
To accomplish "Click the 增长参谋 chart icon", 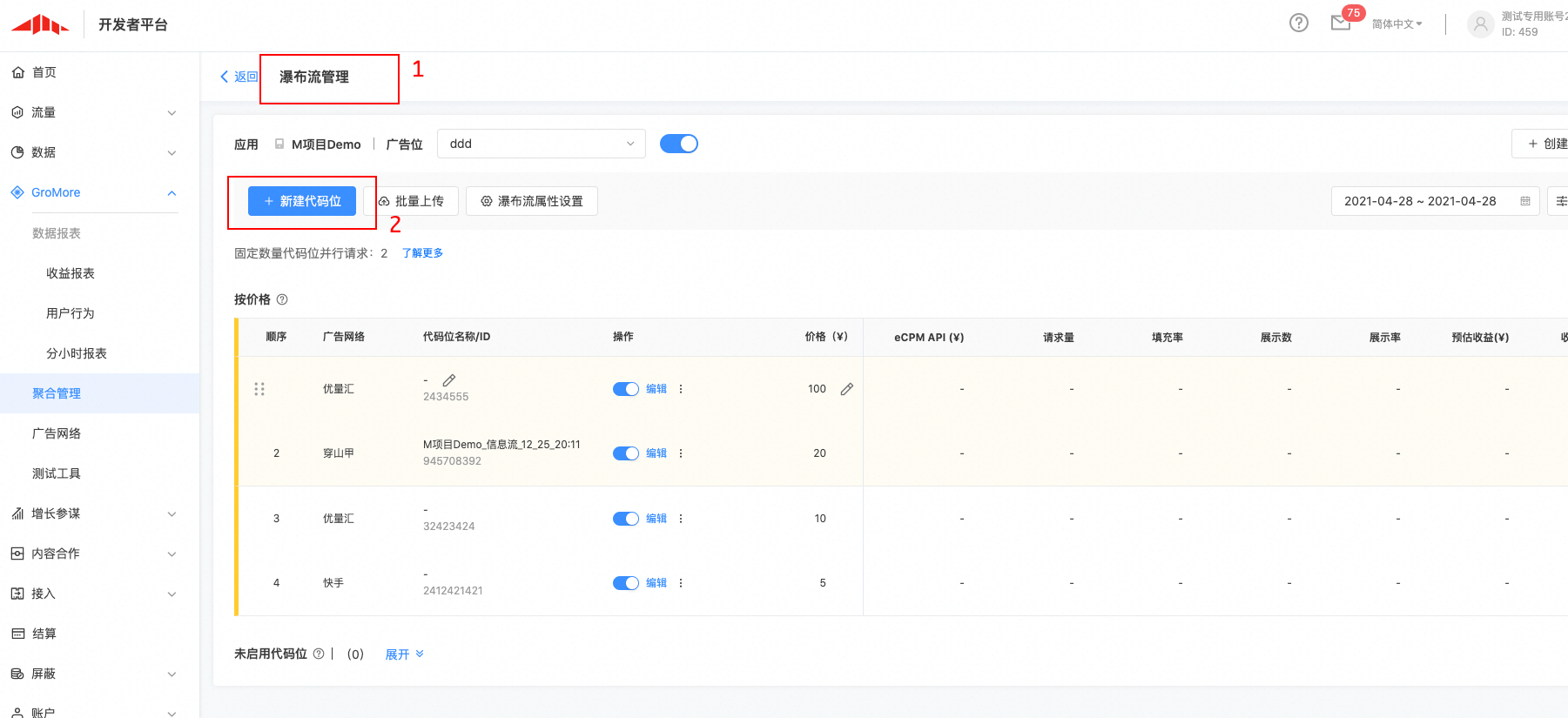I will click(17, 513).
